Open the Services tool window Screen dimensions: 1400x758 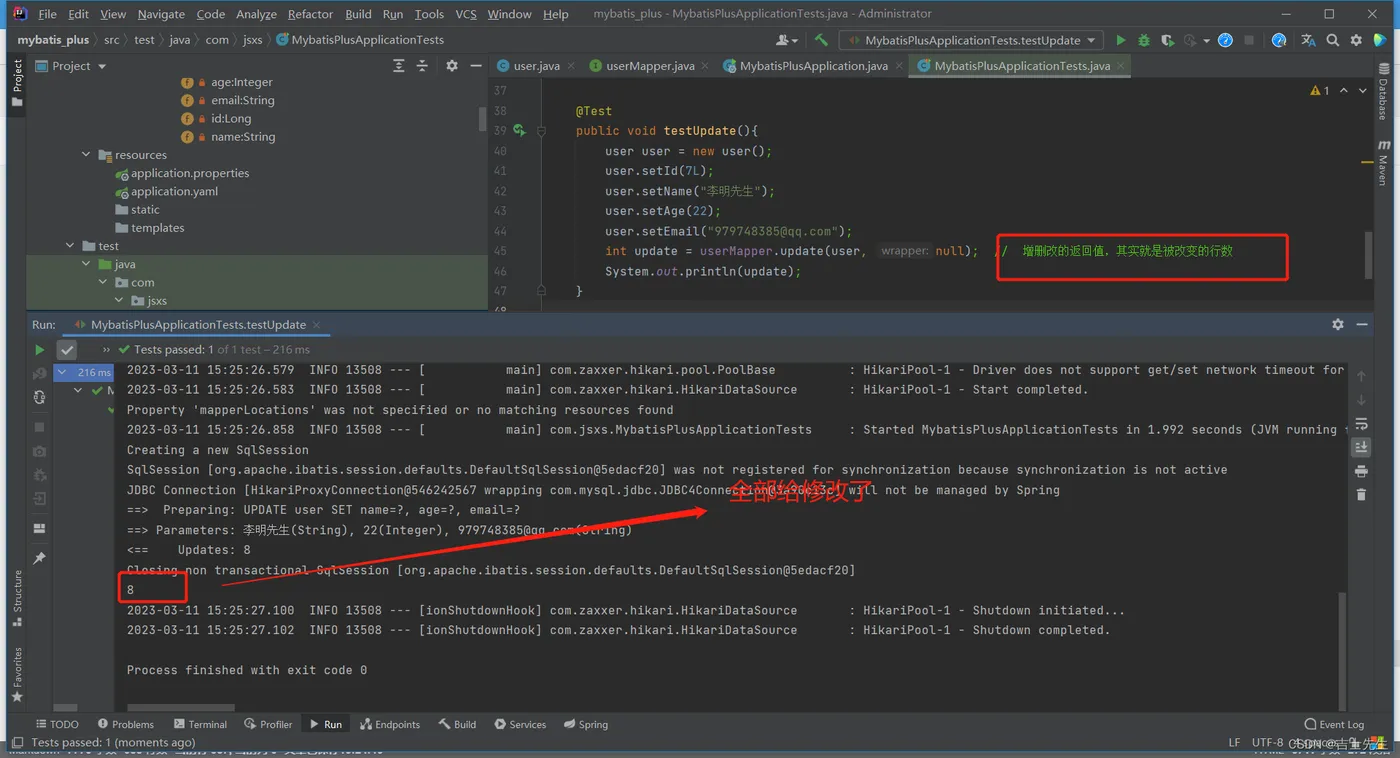pyautogui.click(x=520, y=724)
